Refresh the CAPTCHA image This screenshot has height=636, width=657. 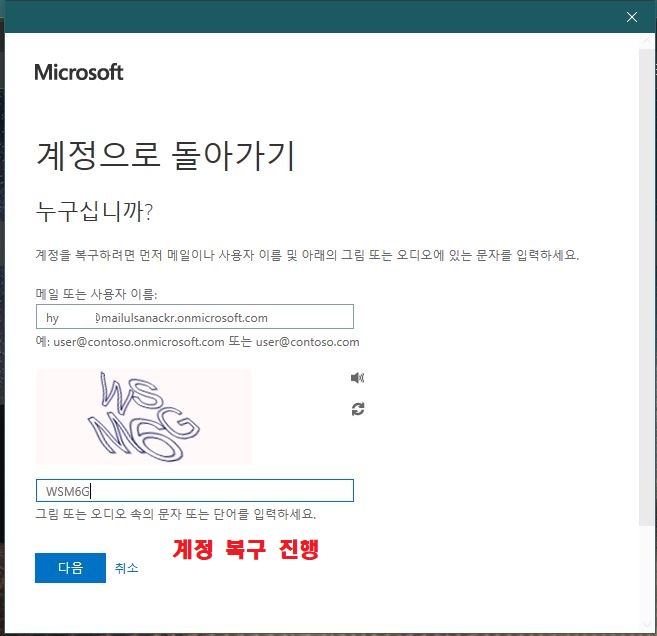point(358,409)
